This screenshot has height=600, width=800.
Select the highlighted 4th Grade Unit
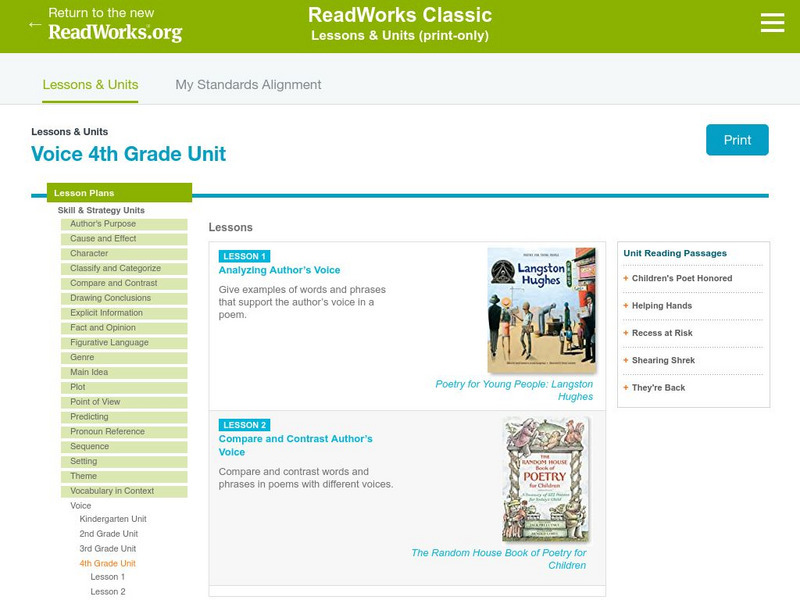108,563
